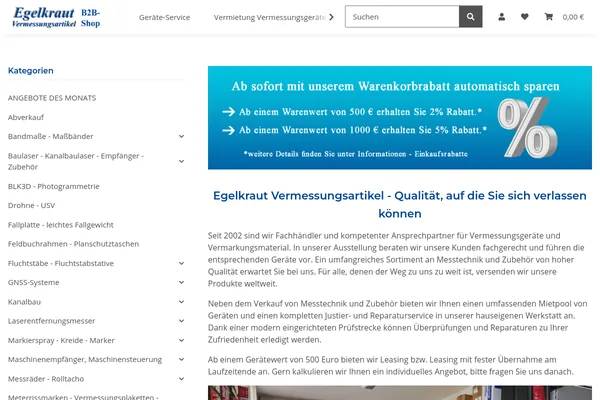The image size is (600, 400).
Task: Open the user account icon
Action: coord(502,17)
